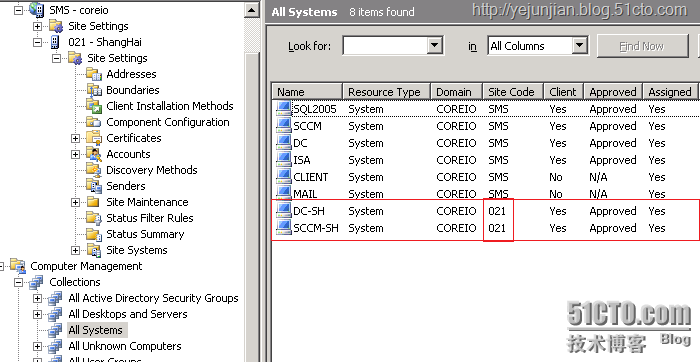Expand the Certificates node
This screenshot has width=700, height=362.
75,138
